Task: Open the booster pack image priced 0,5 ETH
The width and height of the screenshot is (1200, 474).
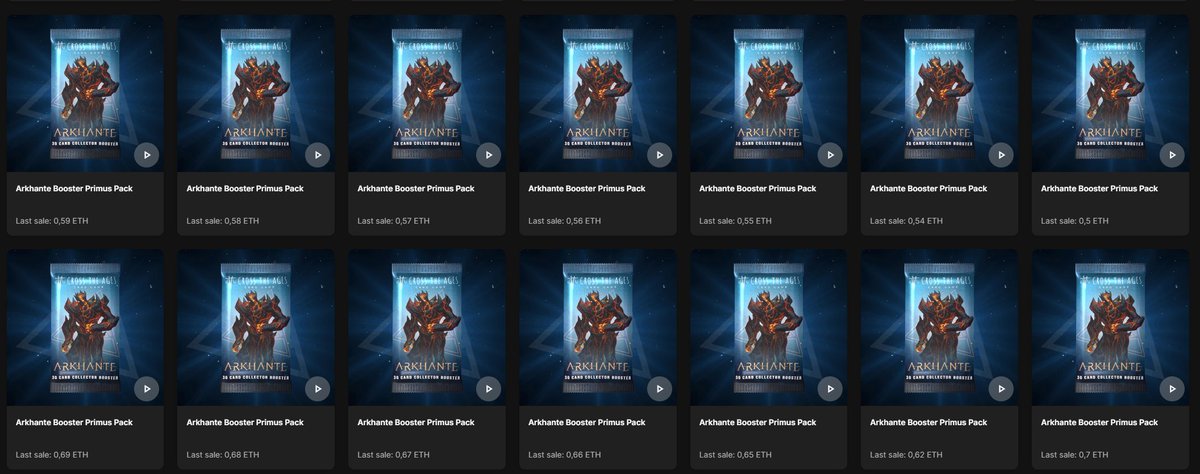Action: [x=1110, y=93]
